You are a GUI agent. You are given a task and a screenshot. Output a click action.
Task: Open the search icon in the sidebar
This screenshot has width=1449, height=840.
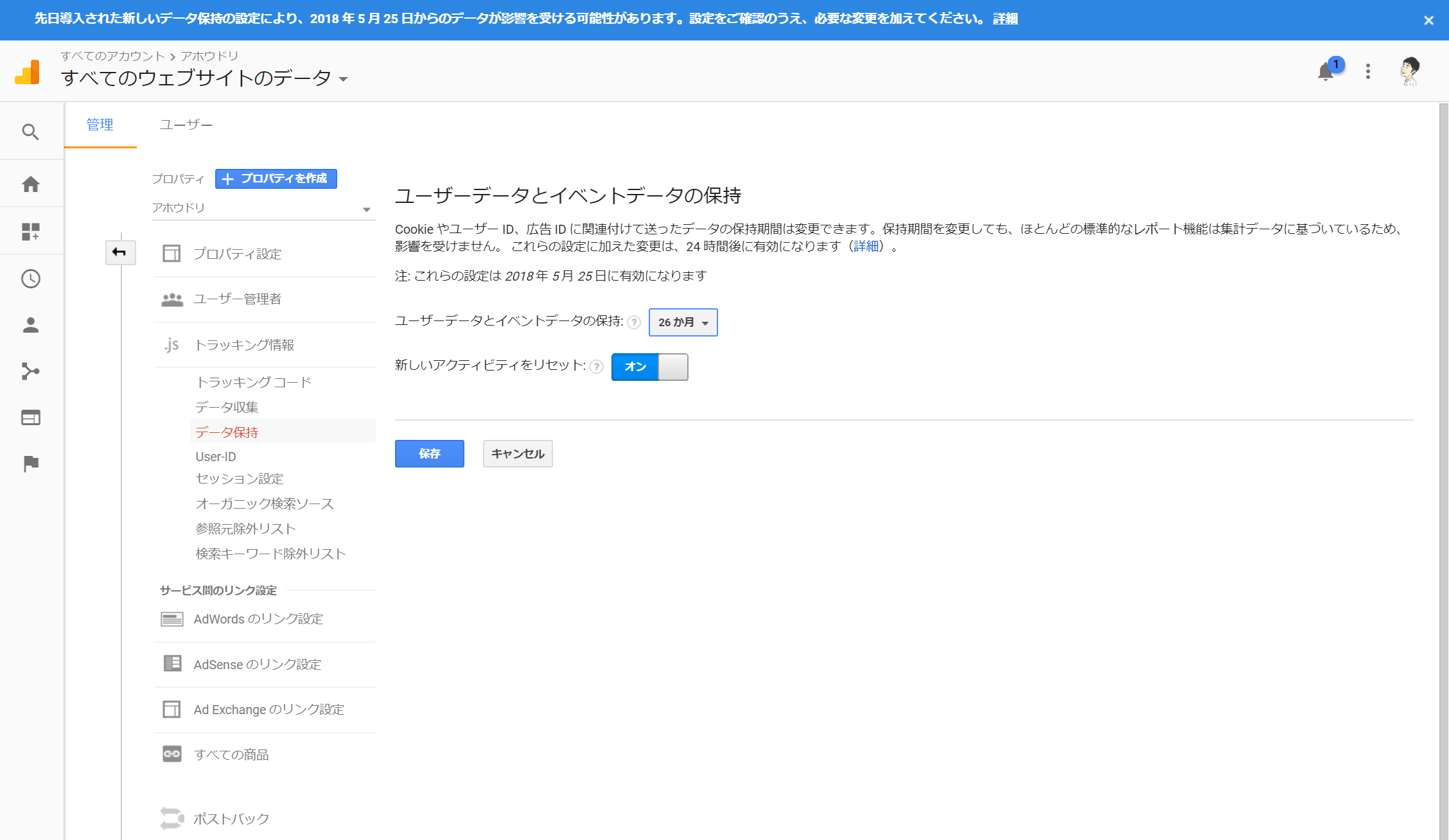(x=30, y=132)
